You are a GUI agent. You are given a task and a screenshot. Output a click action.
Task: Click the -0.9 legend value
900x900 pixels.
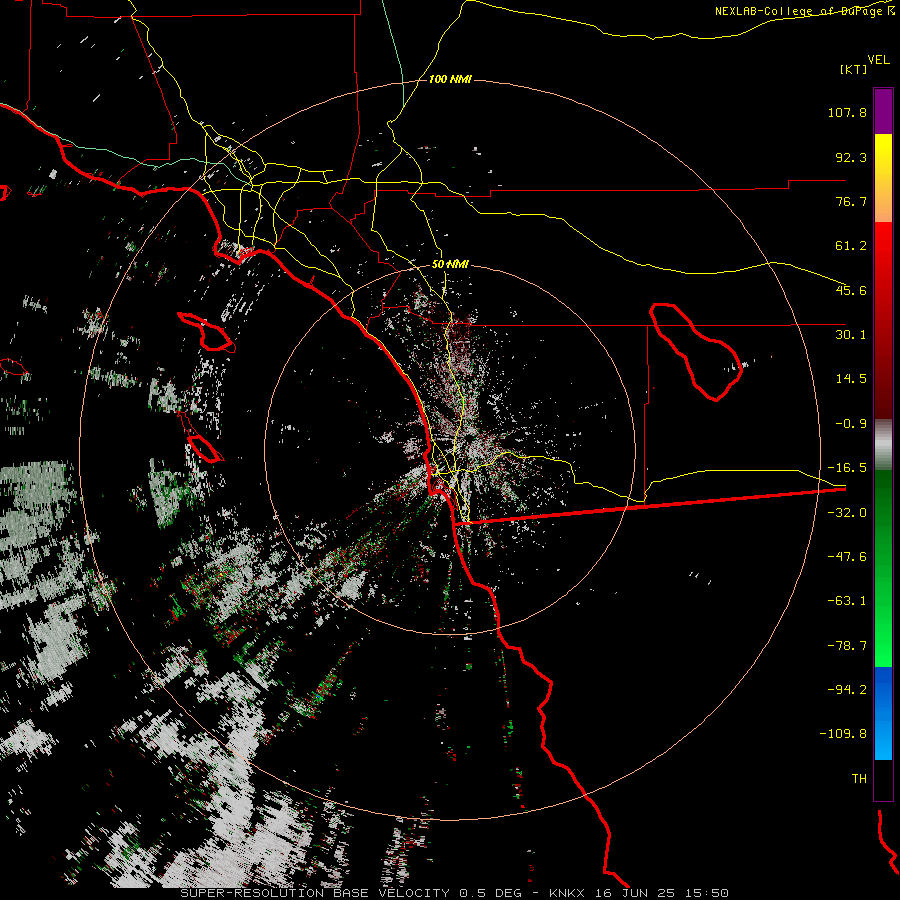click(851, 424)
